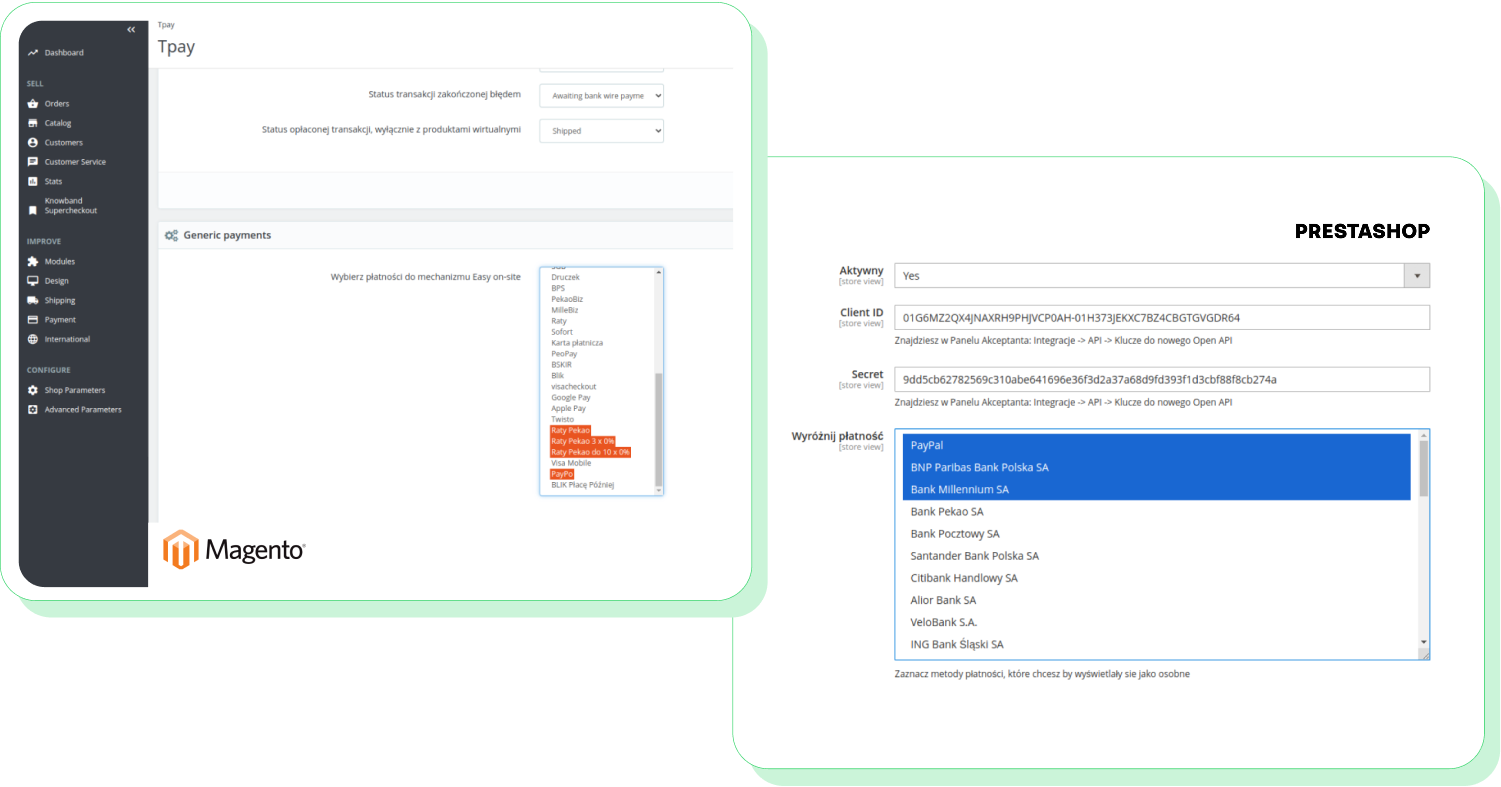This screenshot has height=787, width=1501.
Task: Open the Aktywny Yes dropdown
Action: pyautogui.click(x=1160, y=276)
